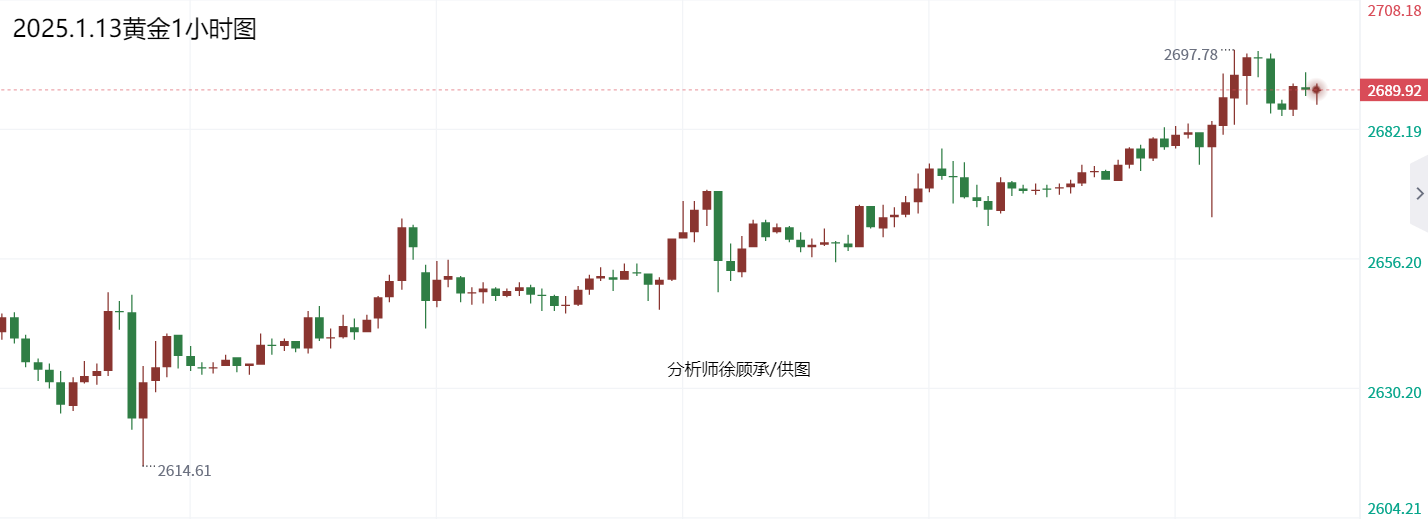Select the candle whose wick reaches 2697.78

pyautogui.click(x=1234, y=86)
